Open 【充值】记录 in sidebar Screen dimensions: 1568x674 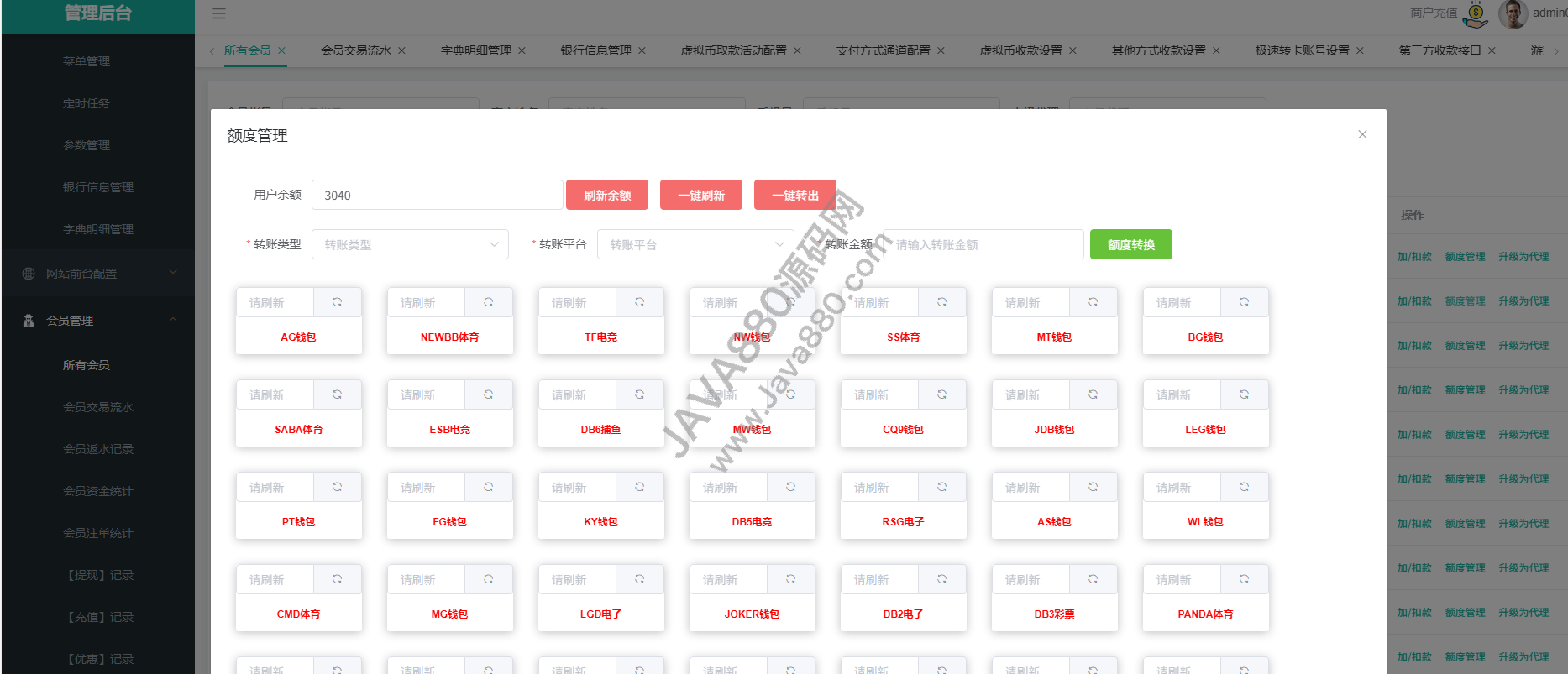point(98,617)
